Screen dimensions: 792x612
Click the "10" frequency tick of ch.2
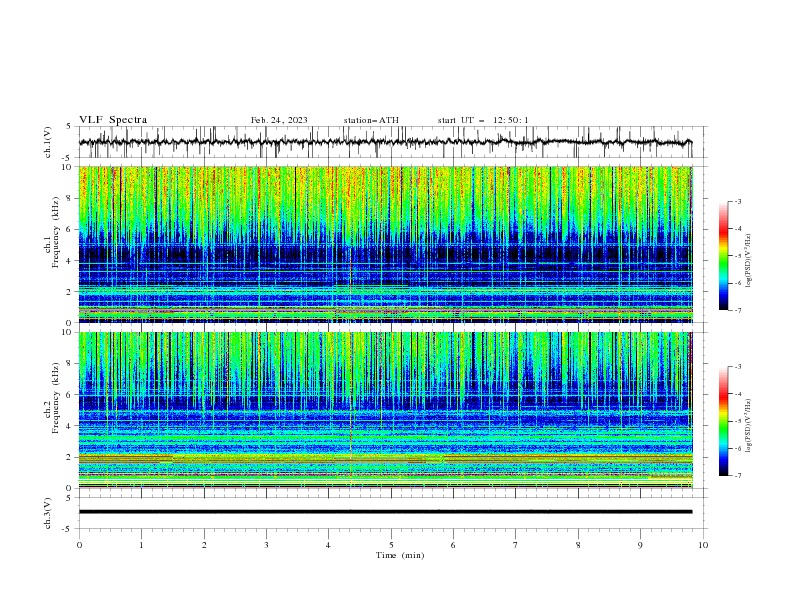[x=69, y=332]
